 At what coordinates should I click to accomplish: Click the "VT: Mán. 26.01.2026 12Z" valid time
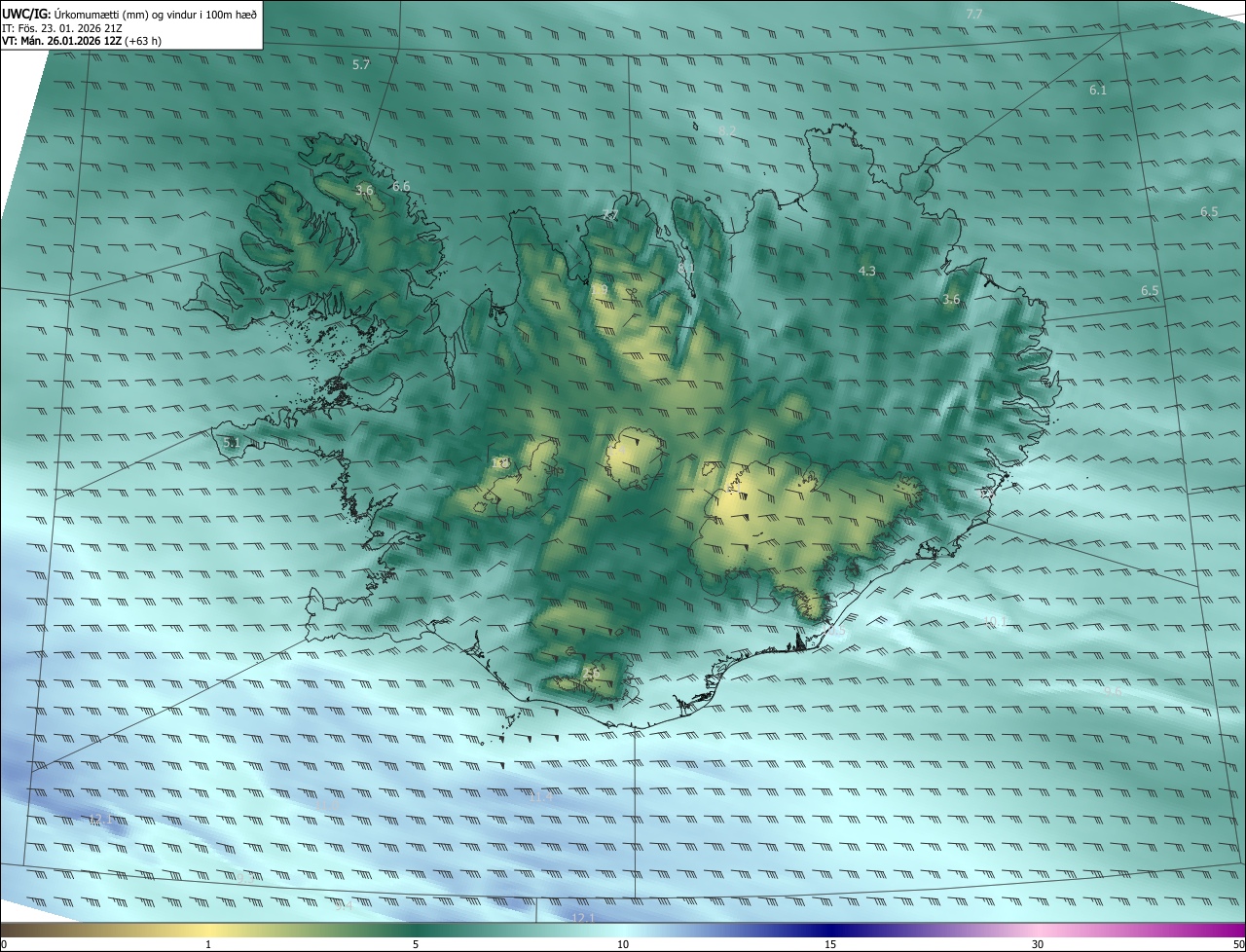(60, 41)
